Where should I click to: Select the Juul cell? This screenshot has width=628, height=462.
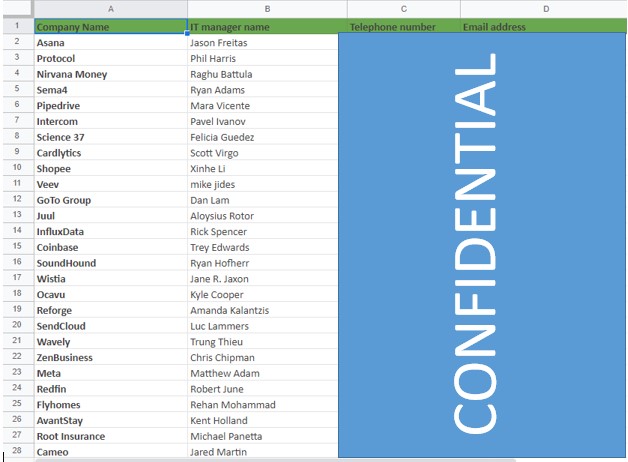pos(111,216)
